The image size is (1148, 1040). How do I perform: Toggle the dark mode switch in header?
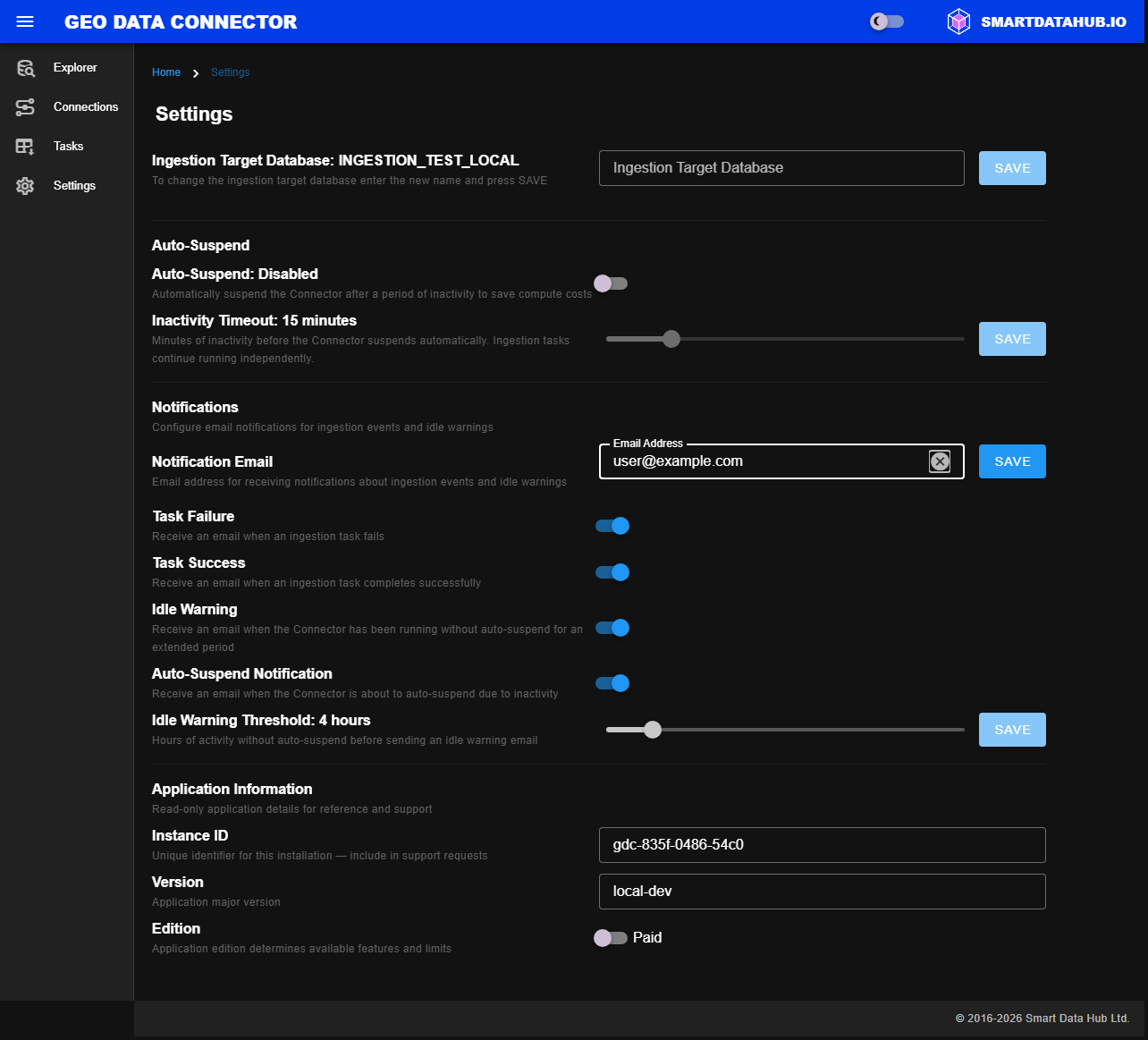pos(887,21)
